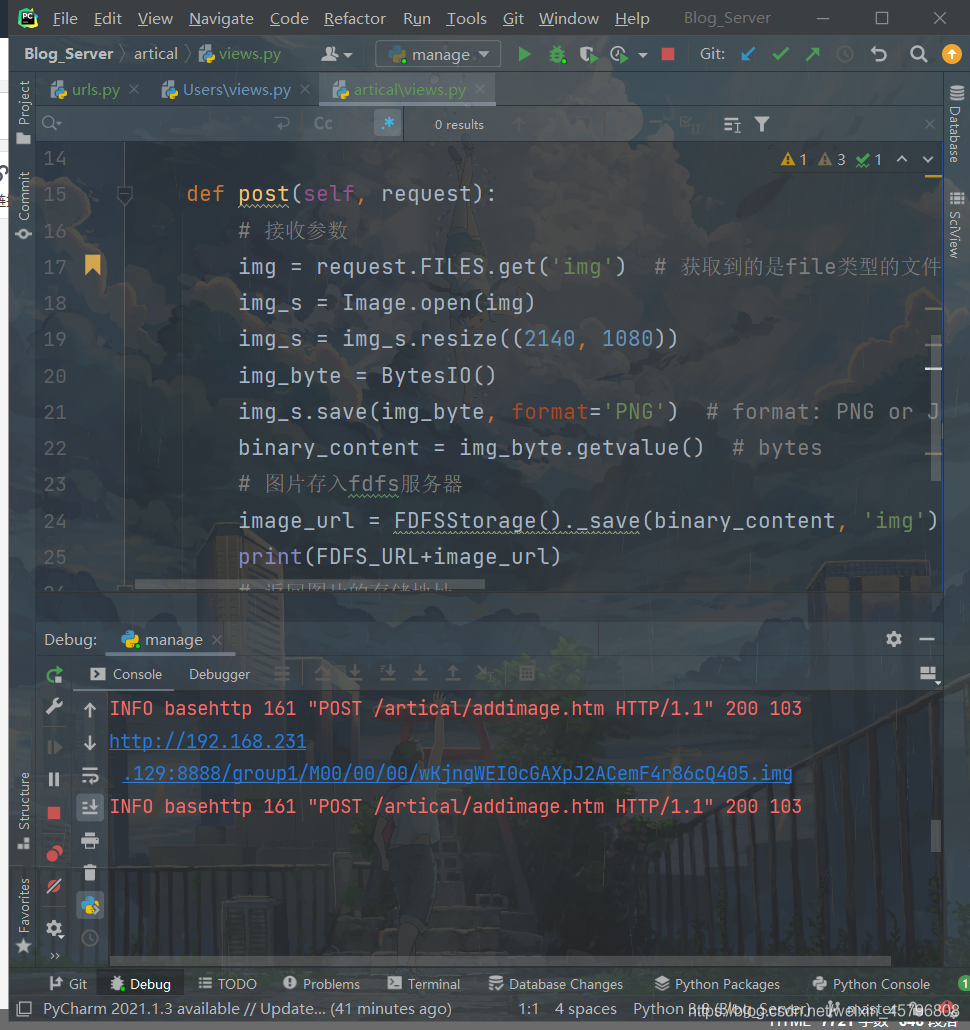Toggle match case Cc in search bar
The width and height of the screenshot is (970, 1030).
tap(323, 123)
